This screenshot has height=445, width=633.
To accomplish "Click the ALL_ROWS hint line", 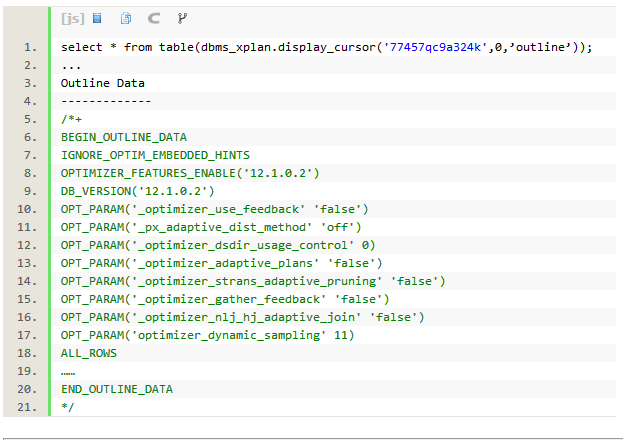I will pyautogui.click(x=88, y=353).
